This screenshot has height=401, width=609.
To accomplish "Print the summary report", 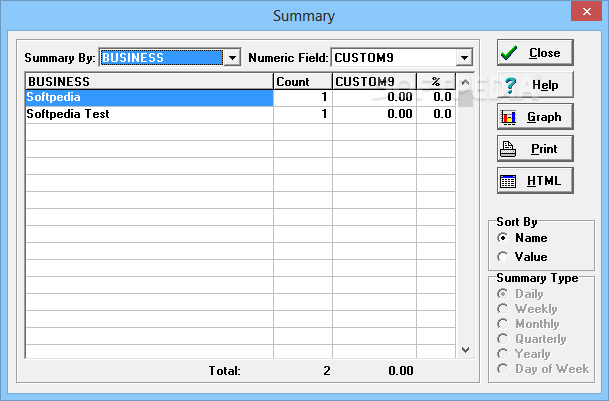I will pyautogui.click(x=535, y=148).
